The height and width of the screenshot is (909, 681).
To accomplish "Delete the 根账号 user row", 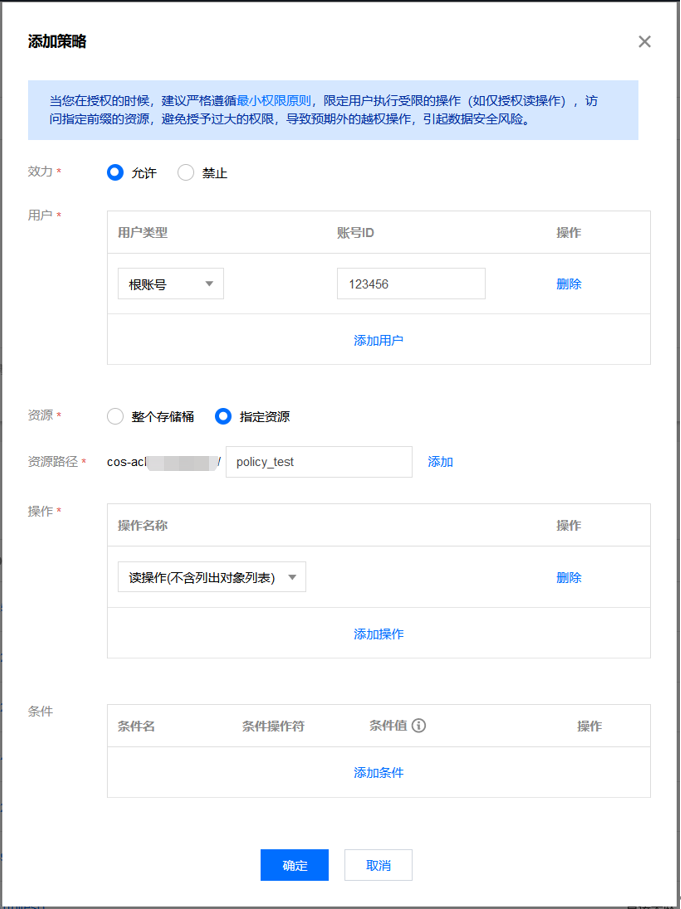I will 568,284.
